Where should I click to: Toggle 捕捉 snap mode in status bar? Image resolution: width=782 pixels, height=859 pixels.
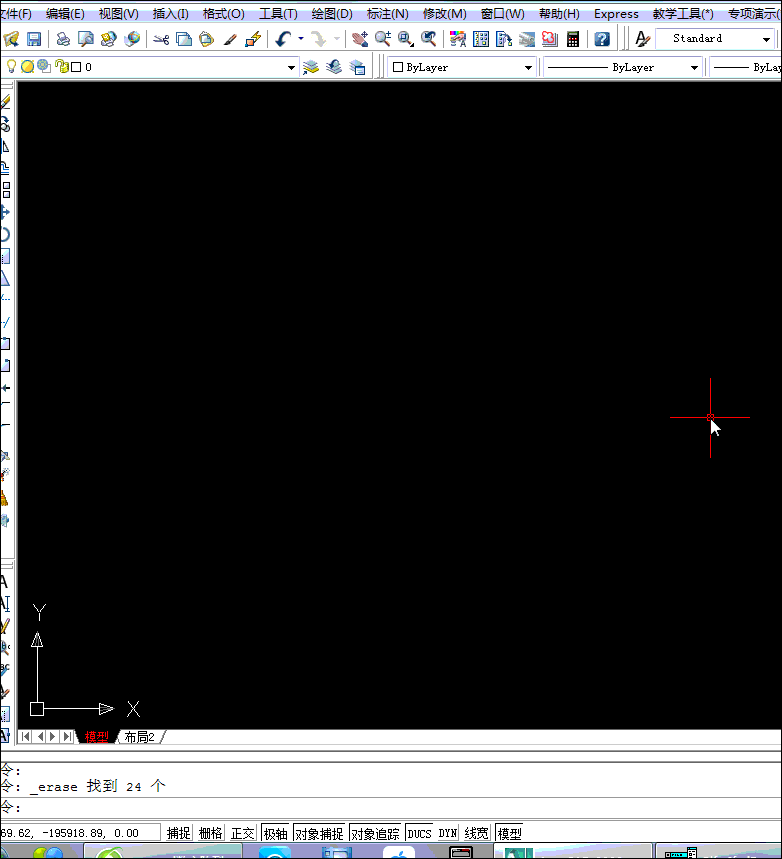coord(179,833)
